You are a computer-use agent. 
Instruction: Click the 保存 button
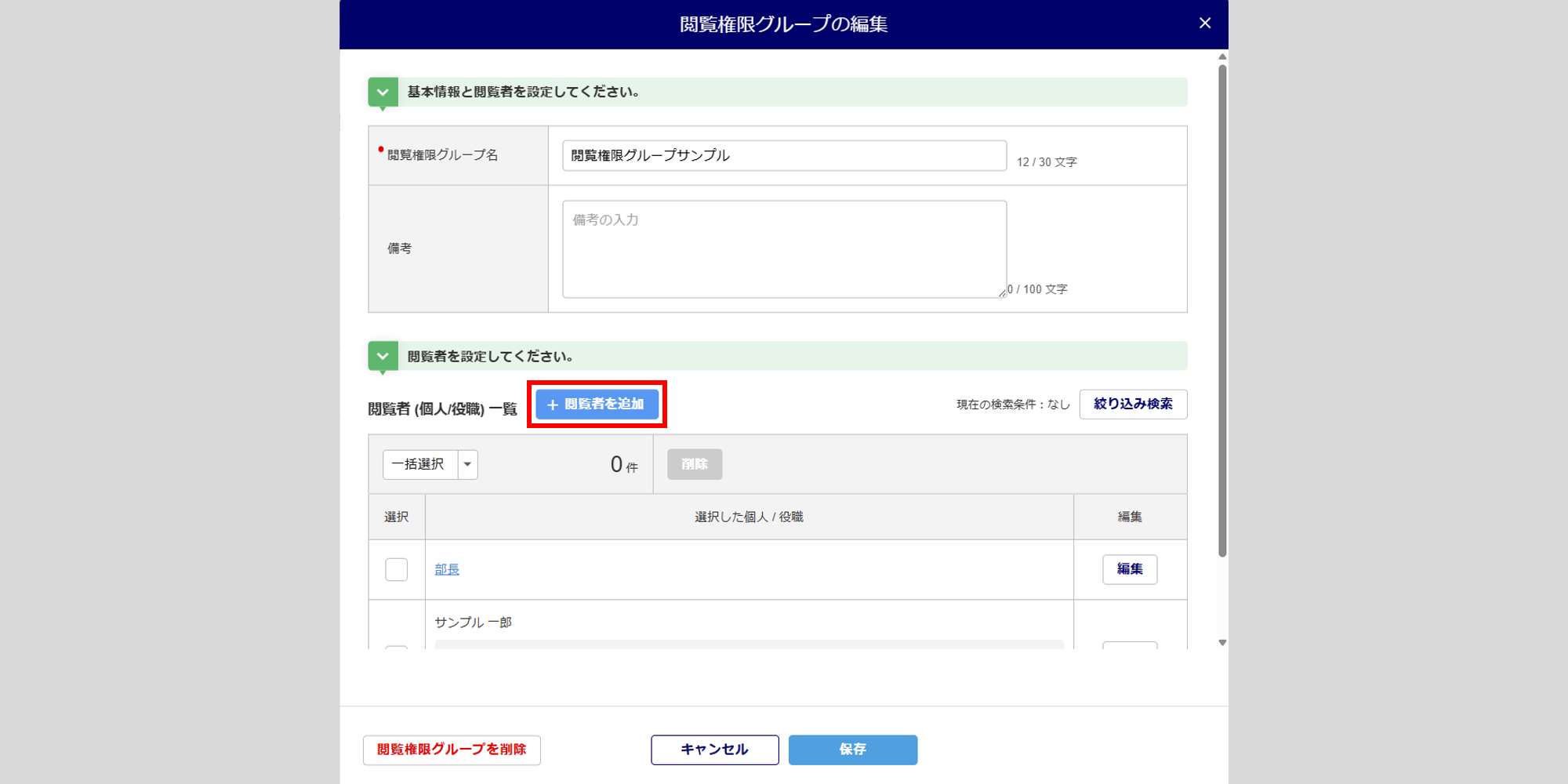click(x=852, y=750)
